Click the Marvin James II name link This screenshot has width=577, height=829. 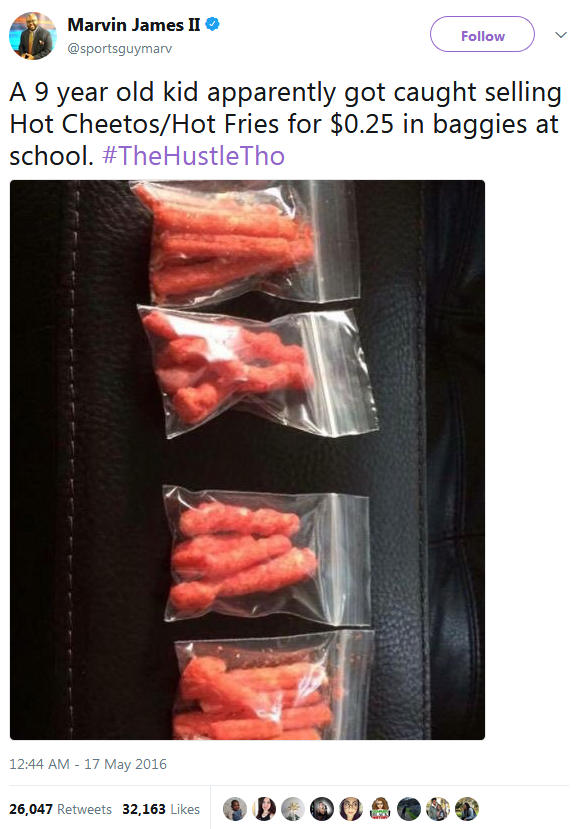click(x=134, y=25)
